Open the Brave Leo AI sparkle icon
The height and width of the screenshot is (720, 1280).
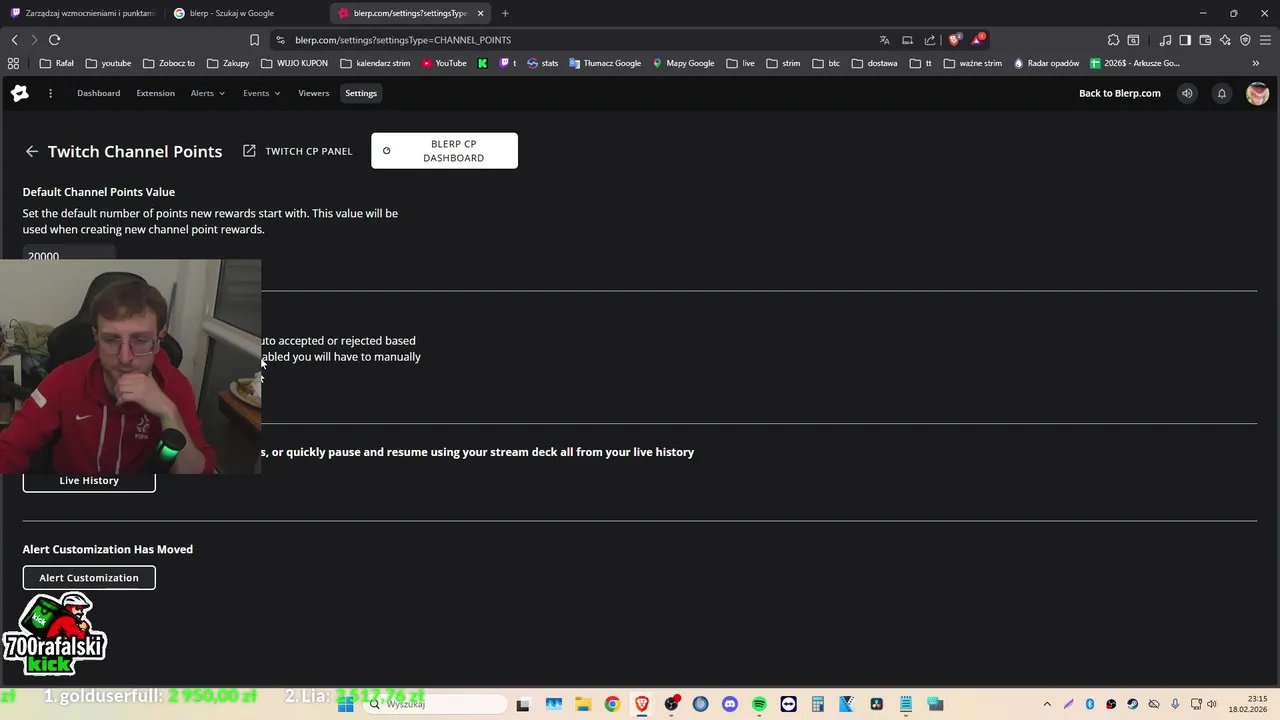(x=1225, y=40)
